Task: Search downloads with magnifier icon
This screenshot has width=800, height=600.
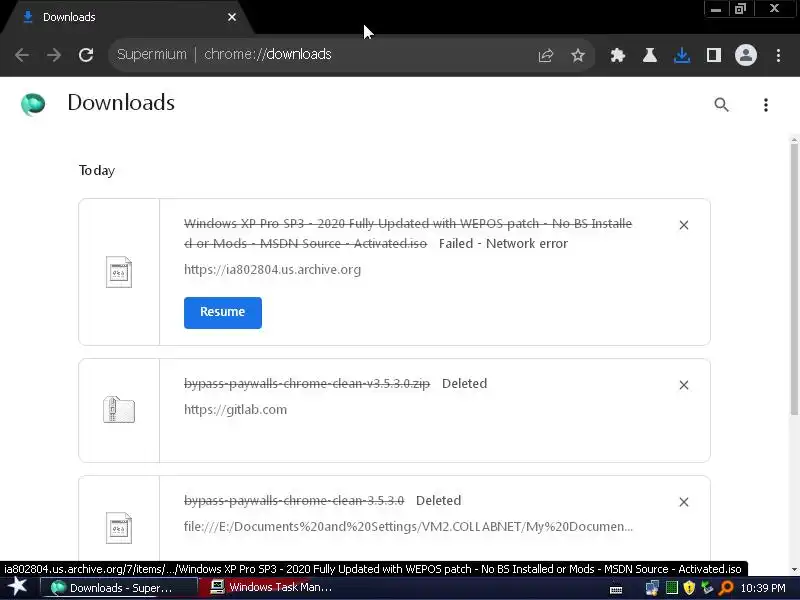Action: point(721,105)
